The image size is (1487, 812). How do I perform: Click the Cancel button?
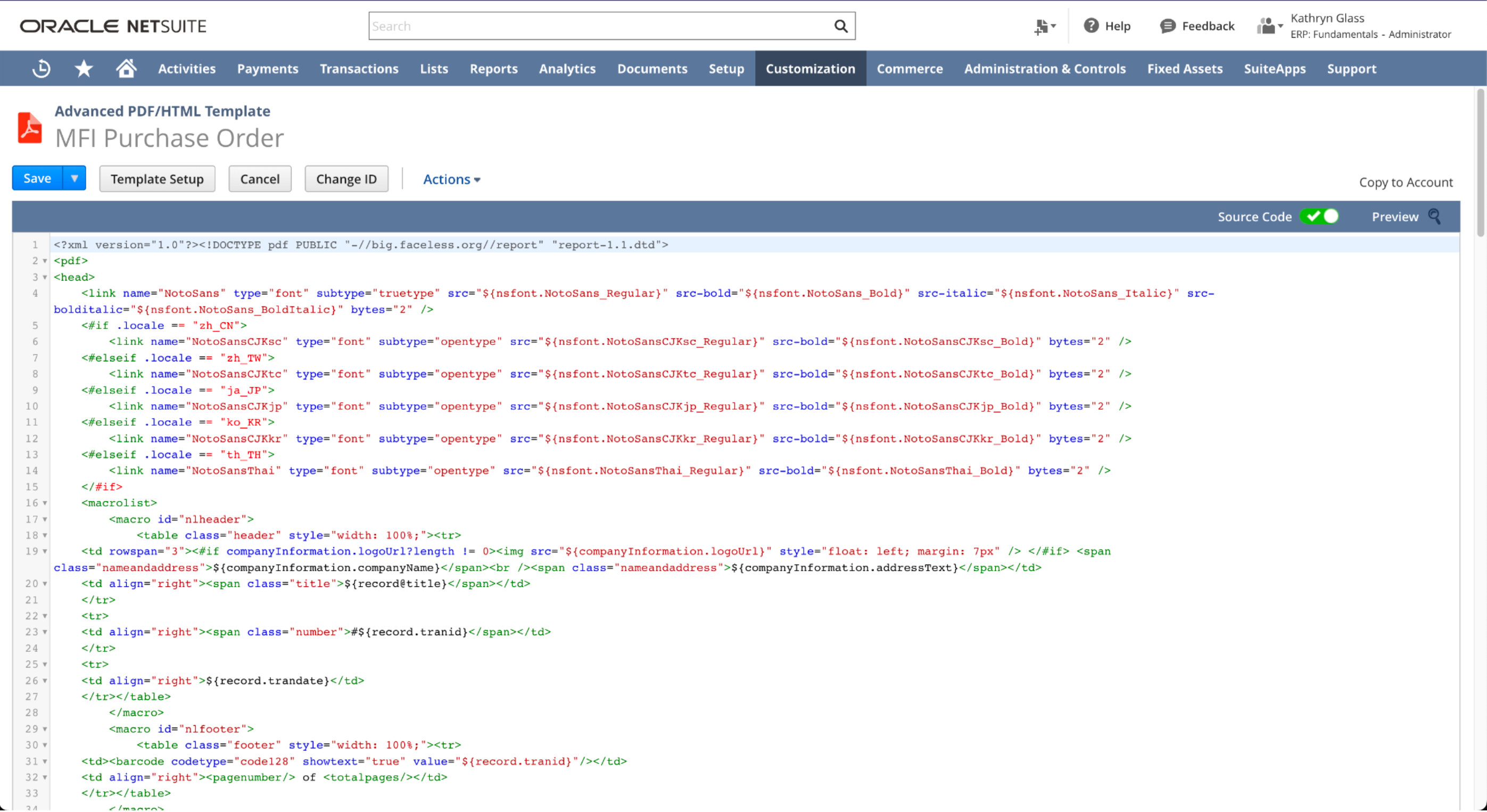pyautogui.click(x=260, y=179)
